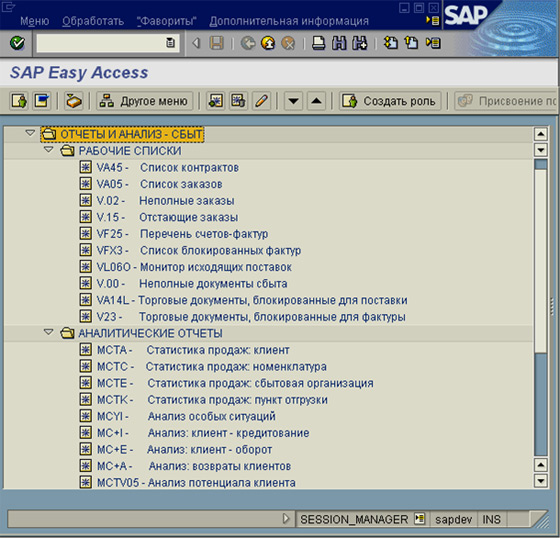Screen dimensions: 560x538
Task: Collapse the АНАЛИТИЧЕСКИЕ ОТЧЕТЫ folder
Action: pyautogui.click(x=49, y=332)
